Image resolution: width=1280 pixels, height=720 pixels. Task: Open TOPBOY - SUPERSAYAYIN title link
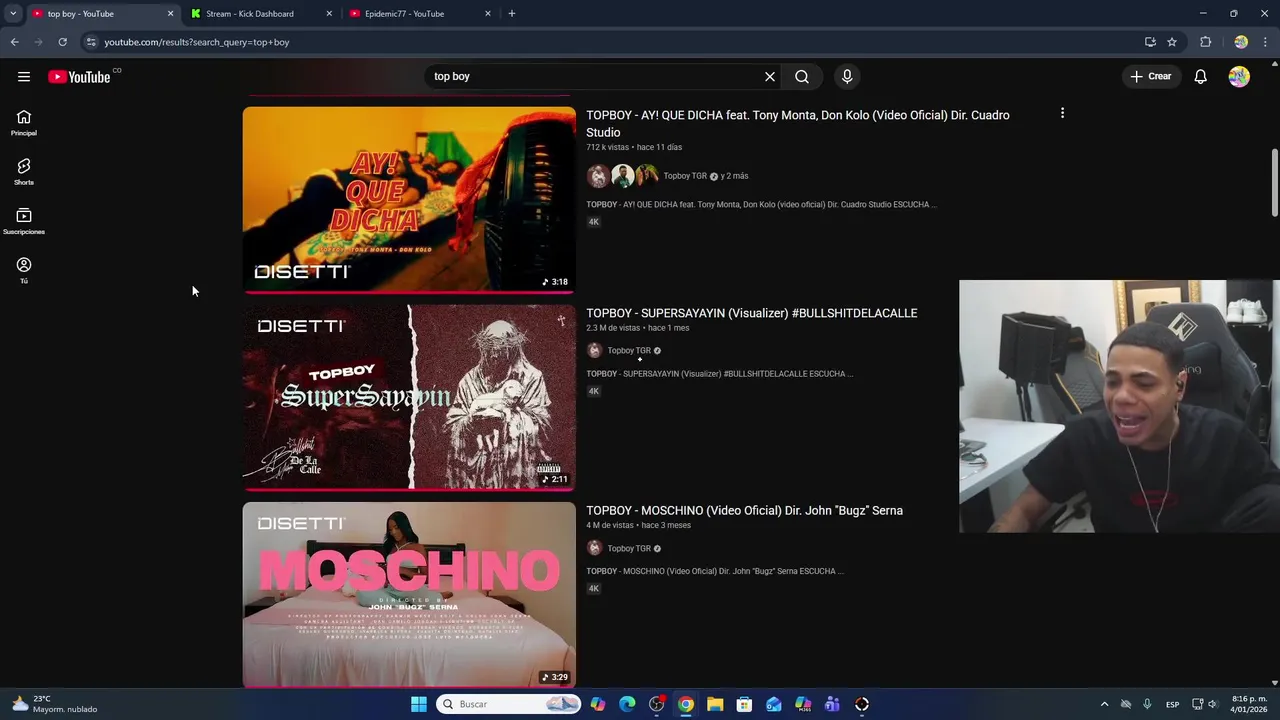(751, 313)
